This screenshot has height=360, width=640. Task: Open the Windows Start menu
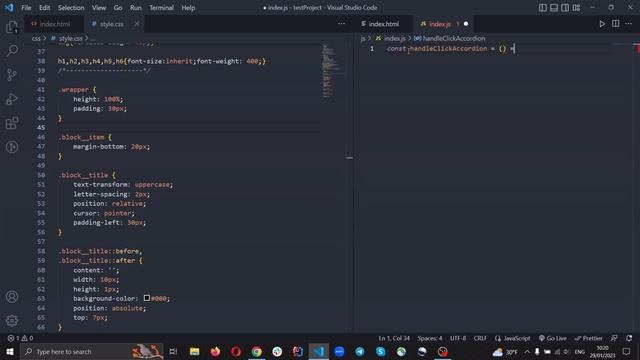tap(10, 351)
